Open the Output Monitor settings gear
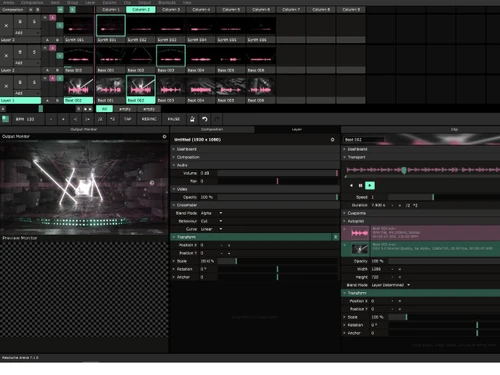This screenshot has width=500, height=375. (x=164, y=137)
